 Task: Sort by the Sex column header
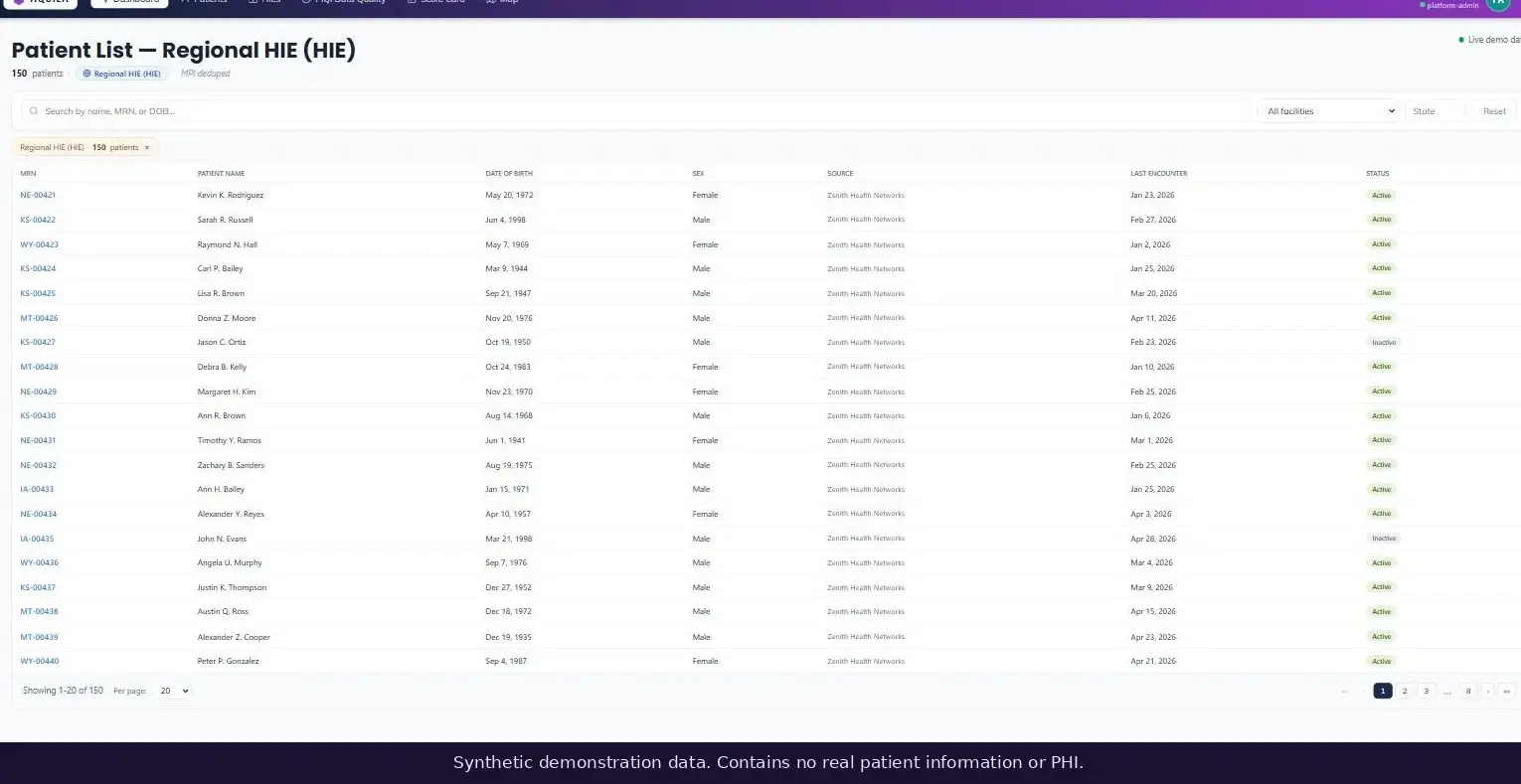[698, 174]
